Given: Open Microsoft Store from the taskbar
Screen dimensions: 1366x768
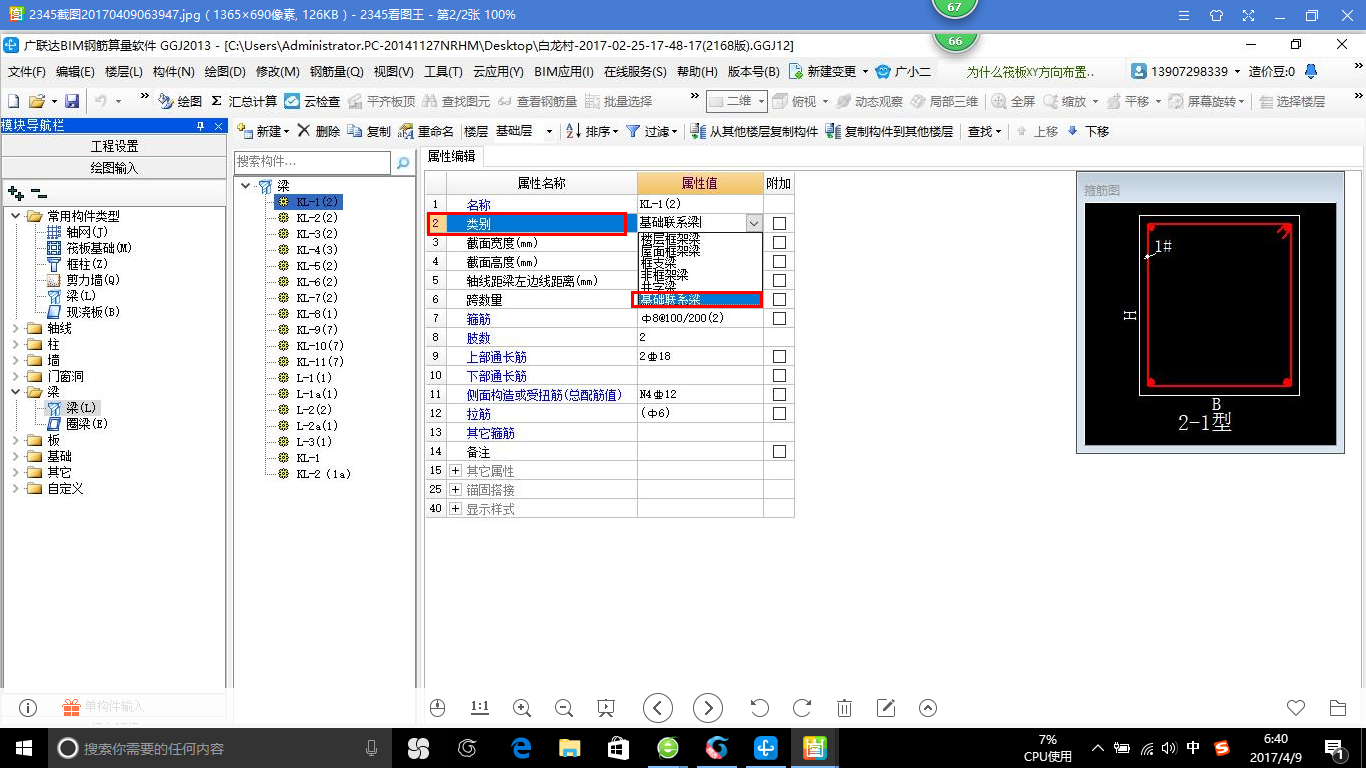Looking at the screenshot, I should 618,747.
